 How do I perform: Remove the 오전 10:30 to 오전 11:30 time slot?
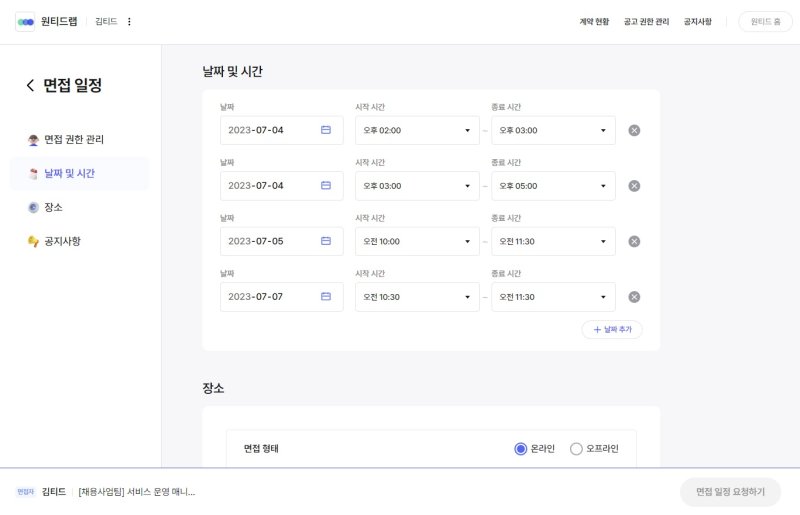tap(634, 297)
